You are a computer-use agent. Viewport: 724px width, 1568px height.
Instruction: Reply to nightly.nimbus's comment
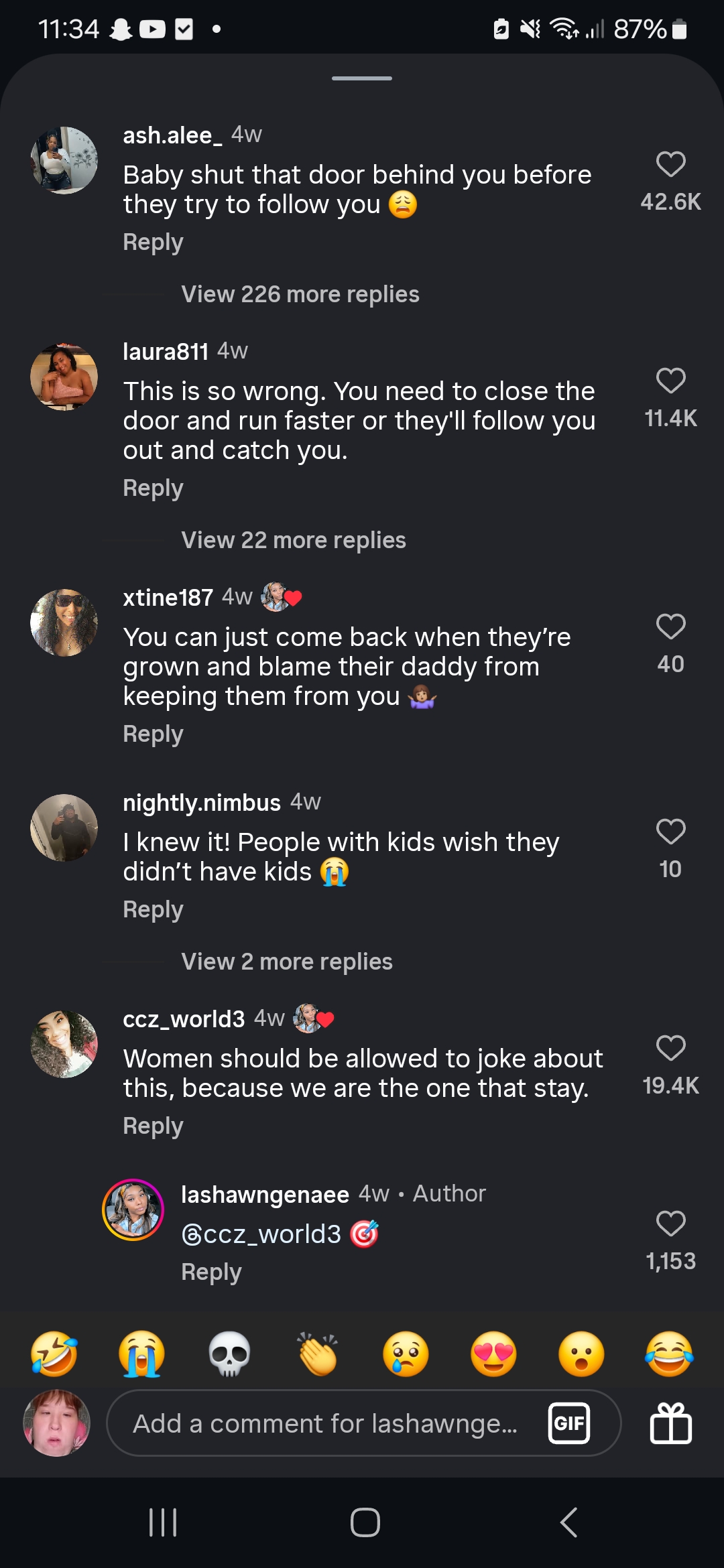153,910
